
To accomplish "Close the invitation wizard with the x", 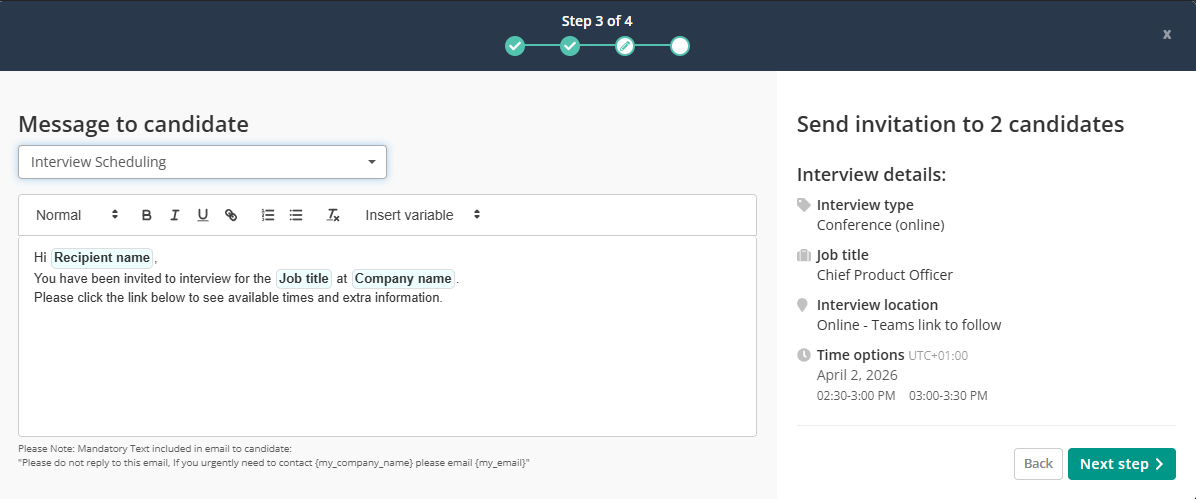I will coord(1166,34).
